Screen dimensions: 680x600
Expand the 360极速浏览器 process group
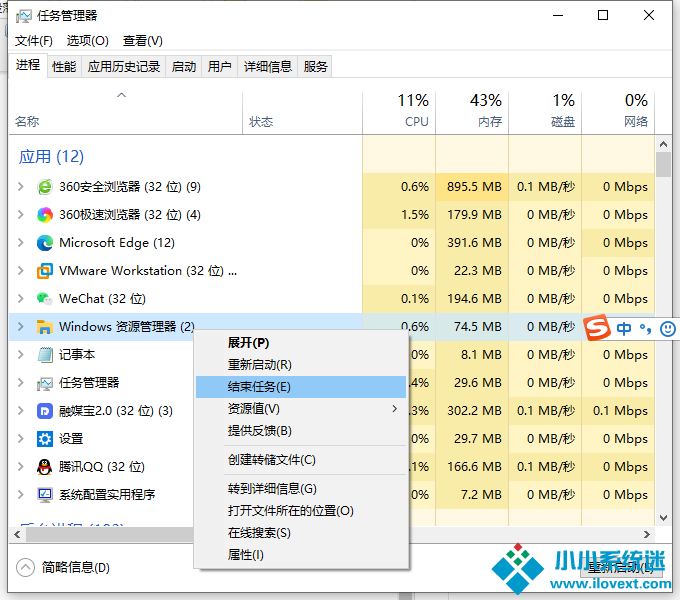pyautogui.click(x=20, y=215)
